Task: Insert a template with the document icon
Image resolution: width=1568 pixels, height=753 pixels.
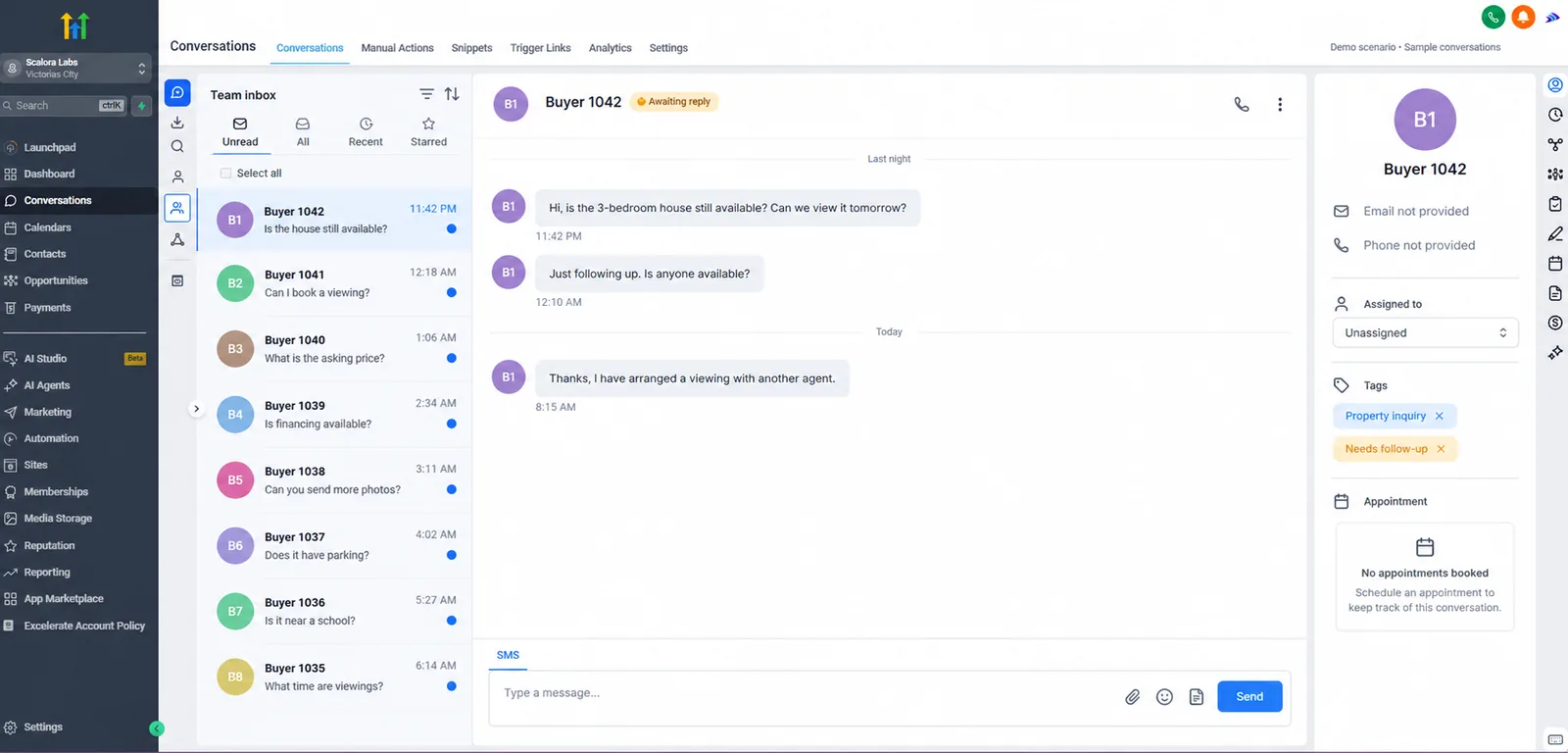Action: coord(1197,696)
